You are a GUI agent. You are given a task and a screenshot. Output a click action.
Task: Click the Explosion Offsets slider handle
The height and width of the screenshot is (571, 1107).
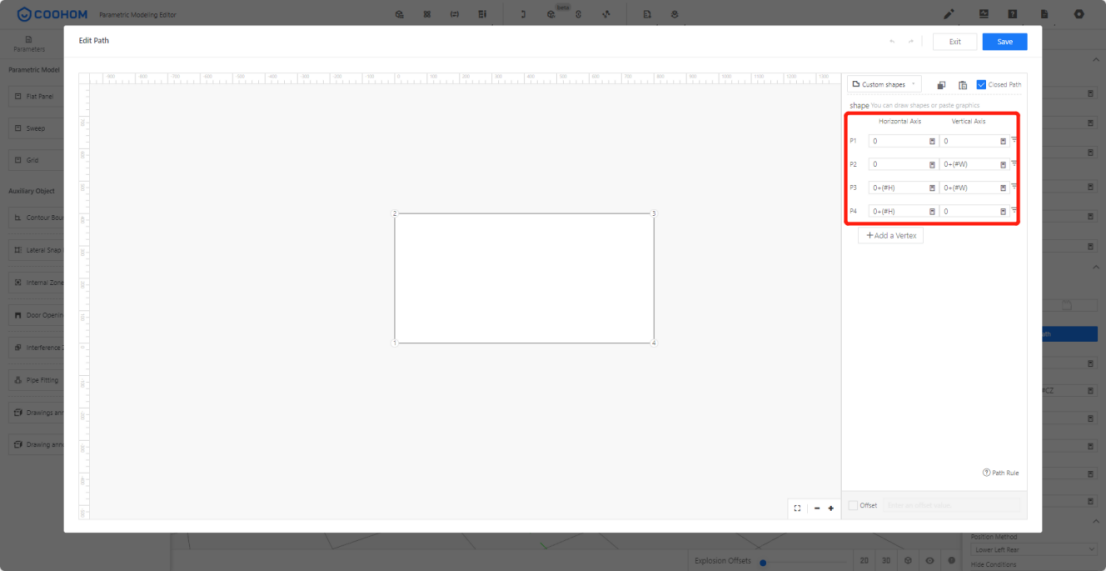click(x=762, y=563)
